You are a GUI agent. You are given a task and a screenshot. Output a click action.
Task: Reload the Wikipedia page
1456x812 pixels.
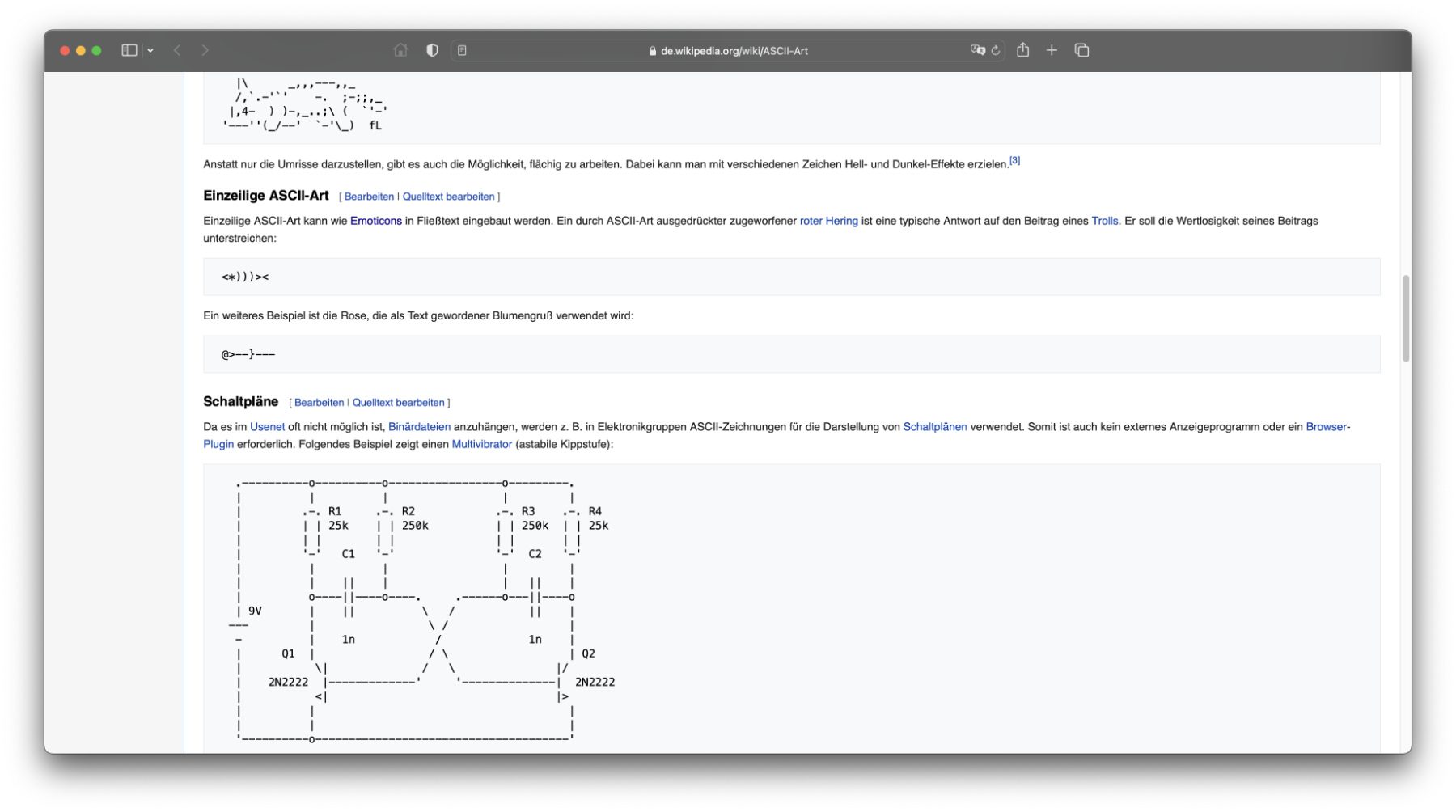click(996, 50)
